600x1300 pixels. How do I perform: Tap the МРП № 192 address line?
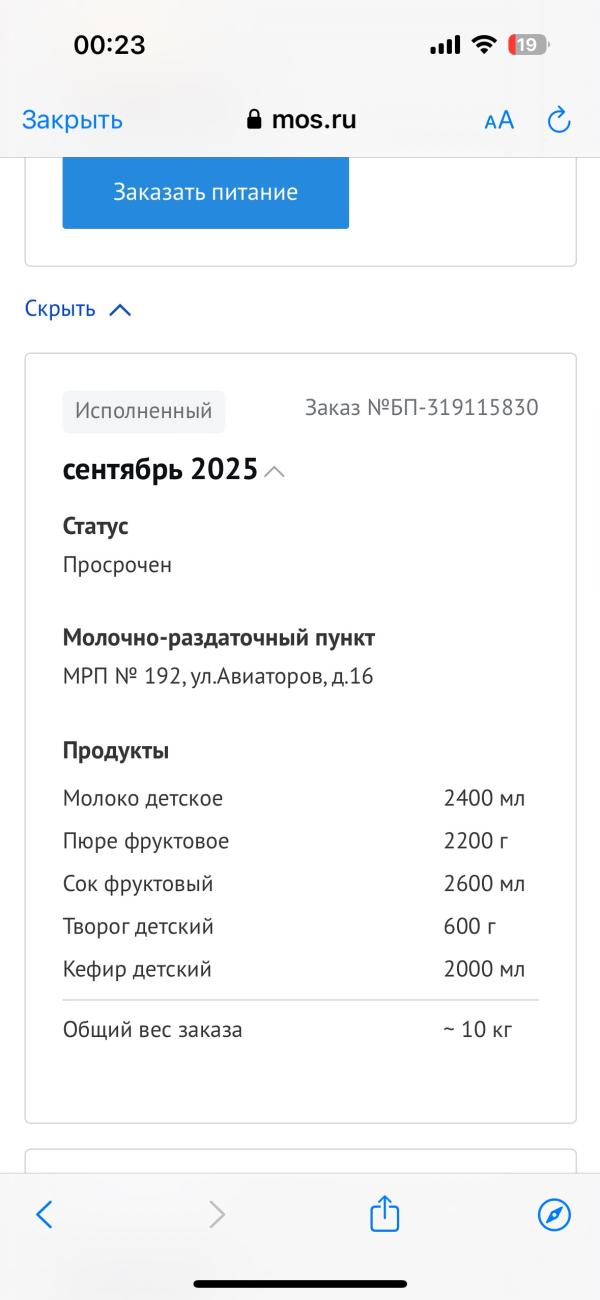(x=218, y=676)
